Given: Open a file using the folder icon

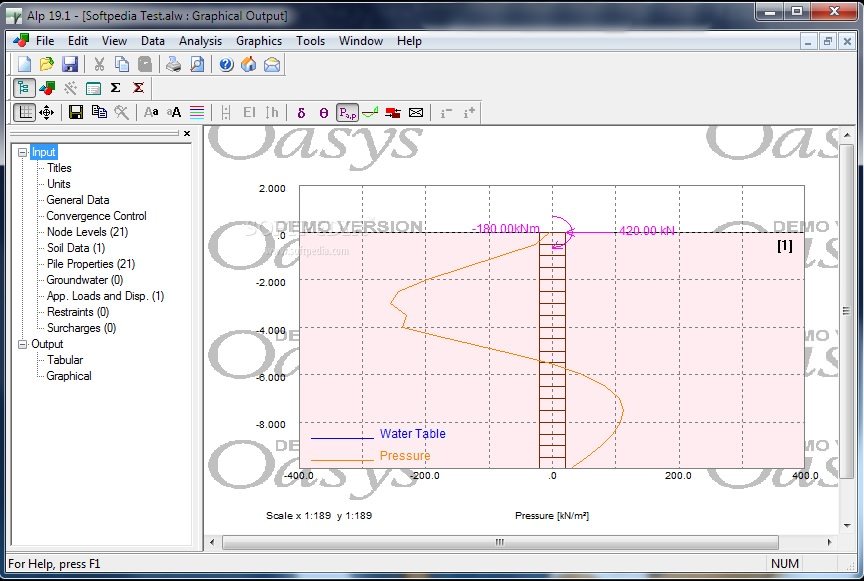Looking at the screenshot, I should (47, 64).
